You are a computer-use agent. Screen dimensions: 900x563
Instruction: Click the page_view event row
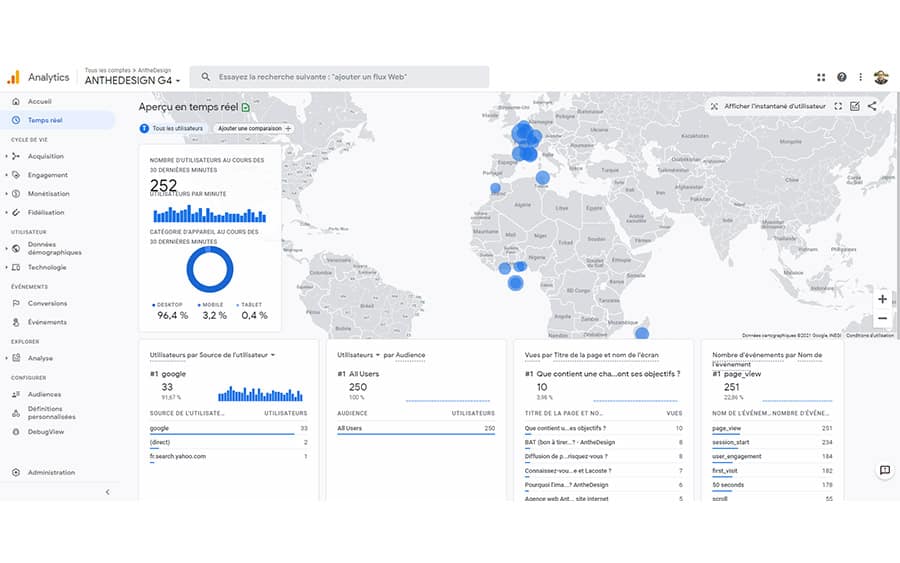tap(772, 429)
